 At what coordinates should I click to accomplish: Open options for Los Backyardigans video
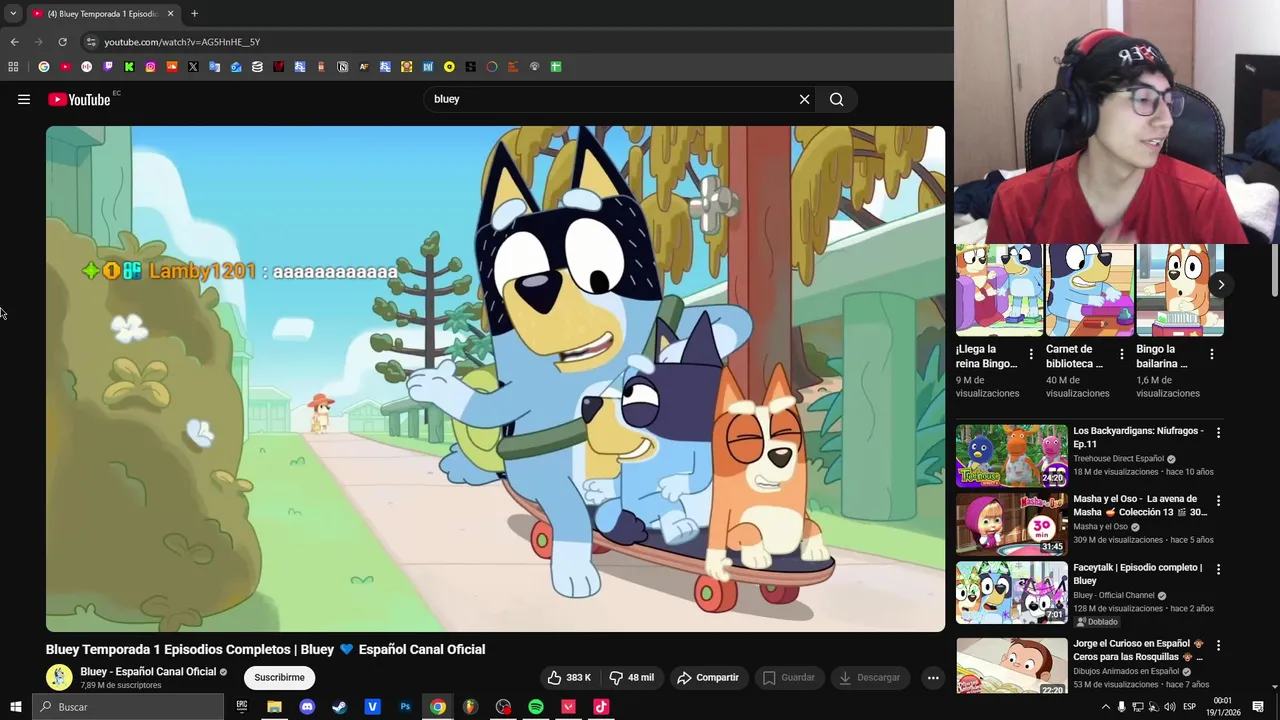[x=1218, y=432]
